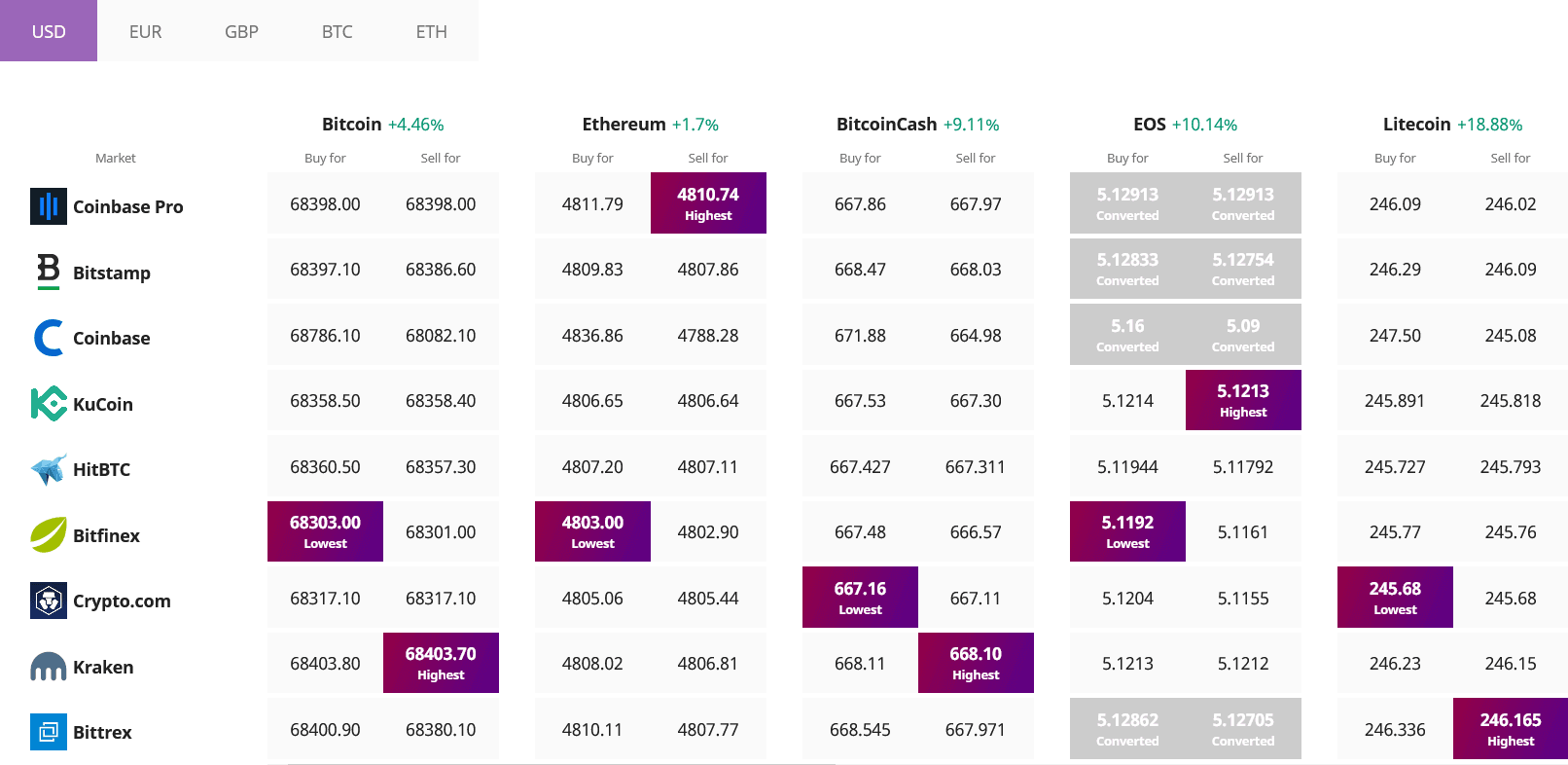This screenshot has width=1568, height=765.
Task: Switch prices to the BTC tab
Action: 337,31
